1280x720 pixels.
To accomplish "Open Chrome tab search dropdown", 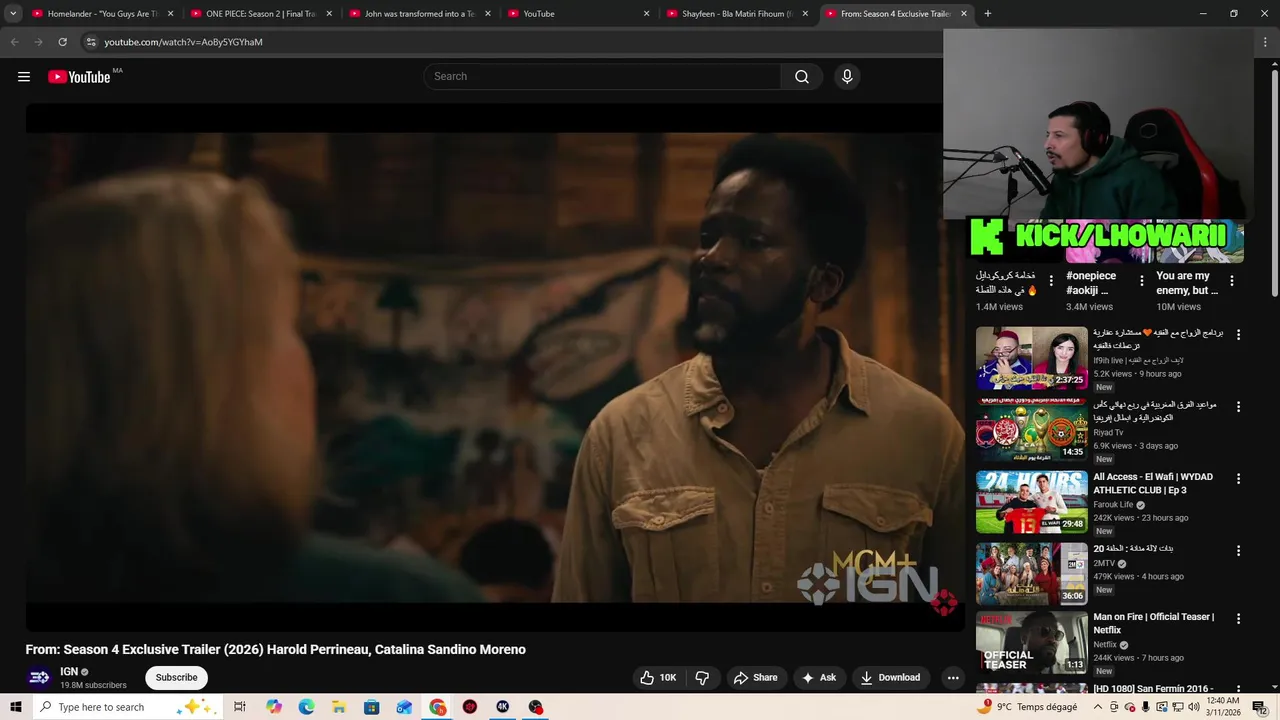I will click(13, 14).
